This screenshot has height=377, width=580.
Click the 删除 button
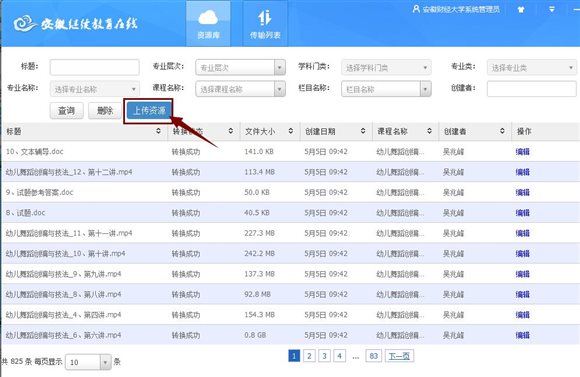tap(105, 111)
